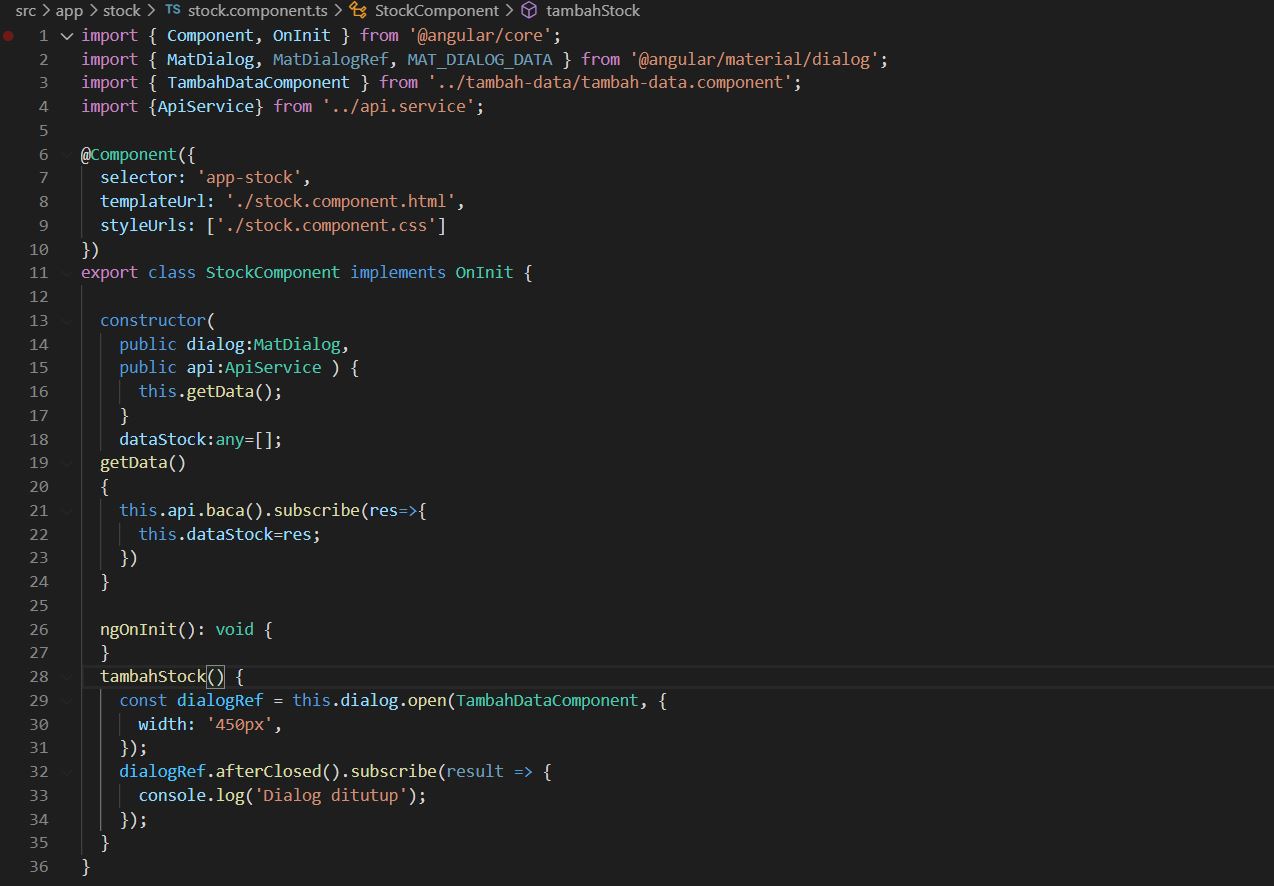
Task: Click 'constructor' on line 13
Action: (x=153, y=320)
